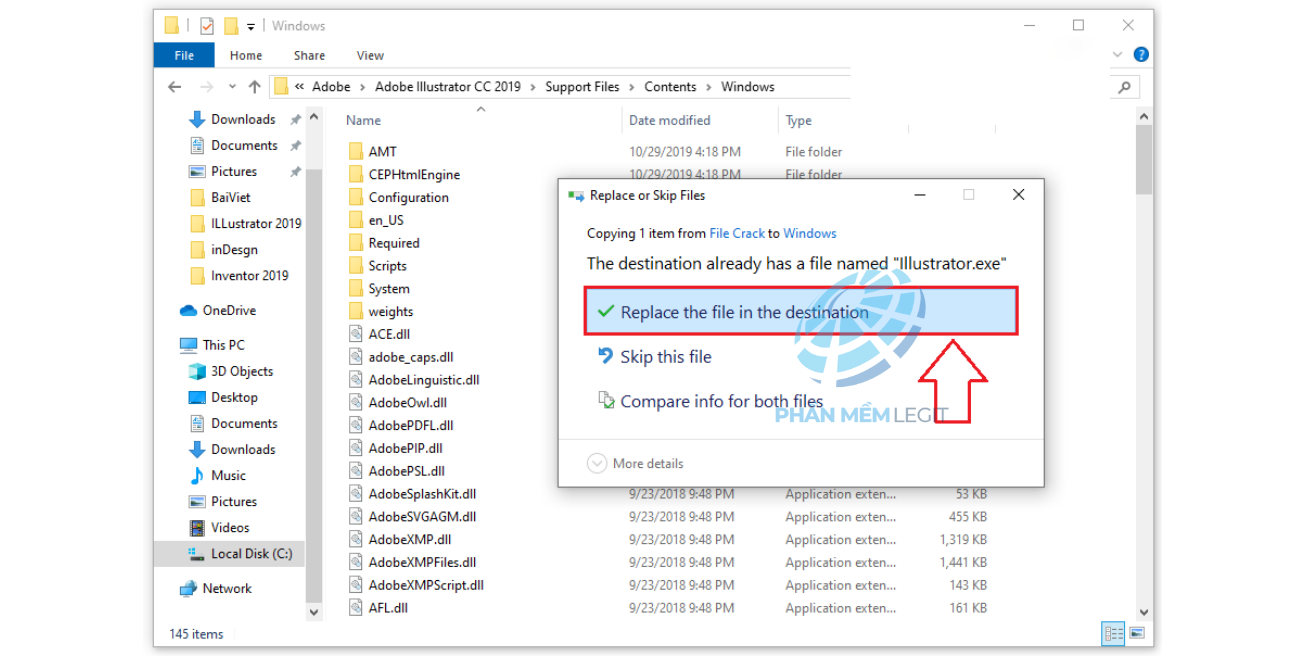1305x656 pixels.
Task: Select the weights folder
Action: click(x=391, y=312)
